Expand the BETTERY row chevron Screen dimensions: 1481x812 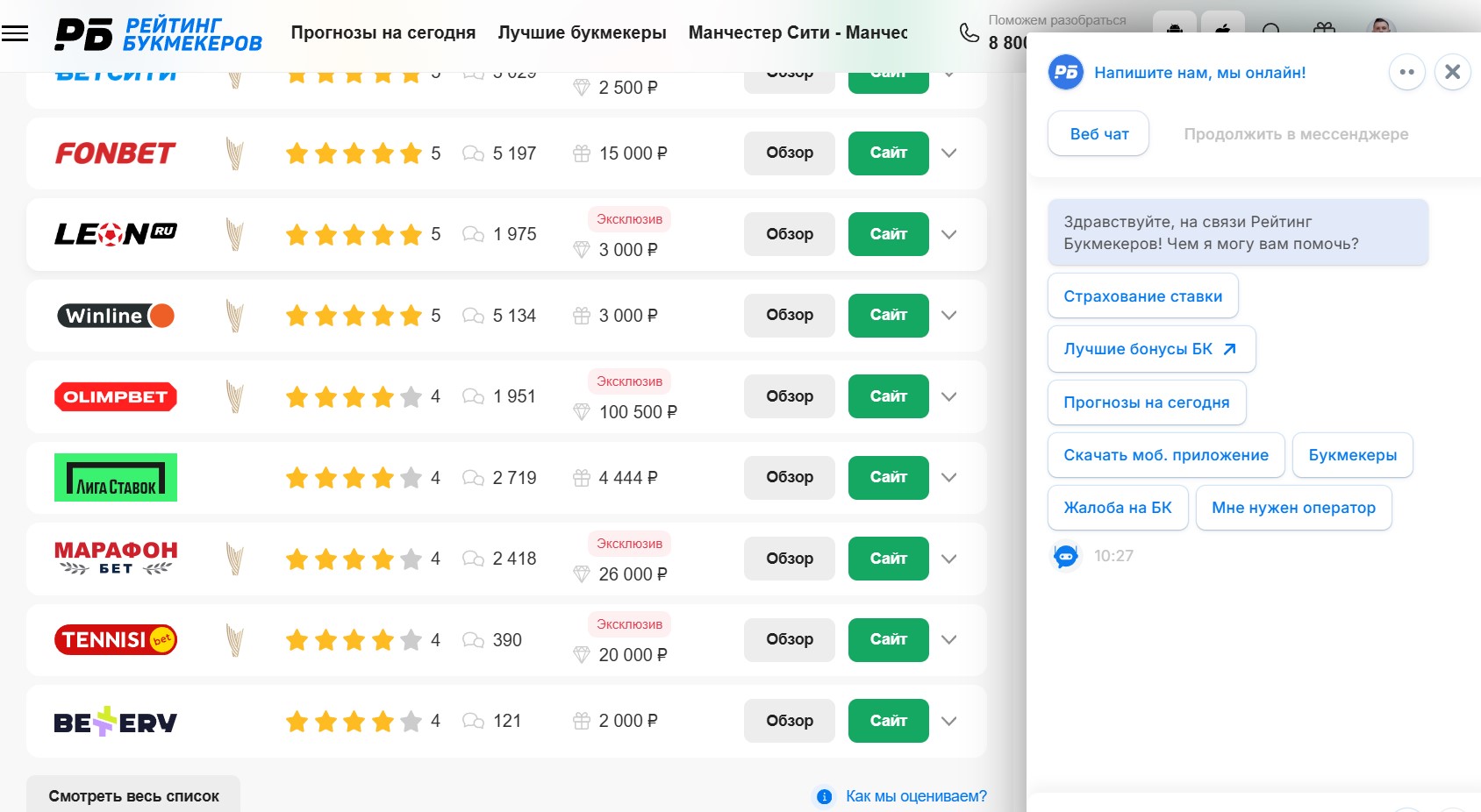click(948, 721)
